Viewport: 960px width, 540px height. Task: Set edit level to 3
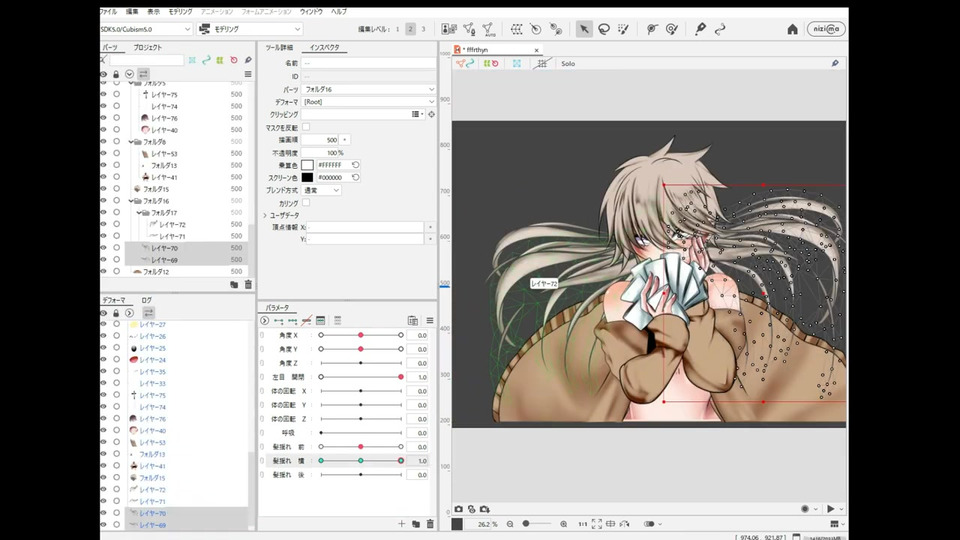tap(423, 29)
